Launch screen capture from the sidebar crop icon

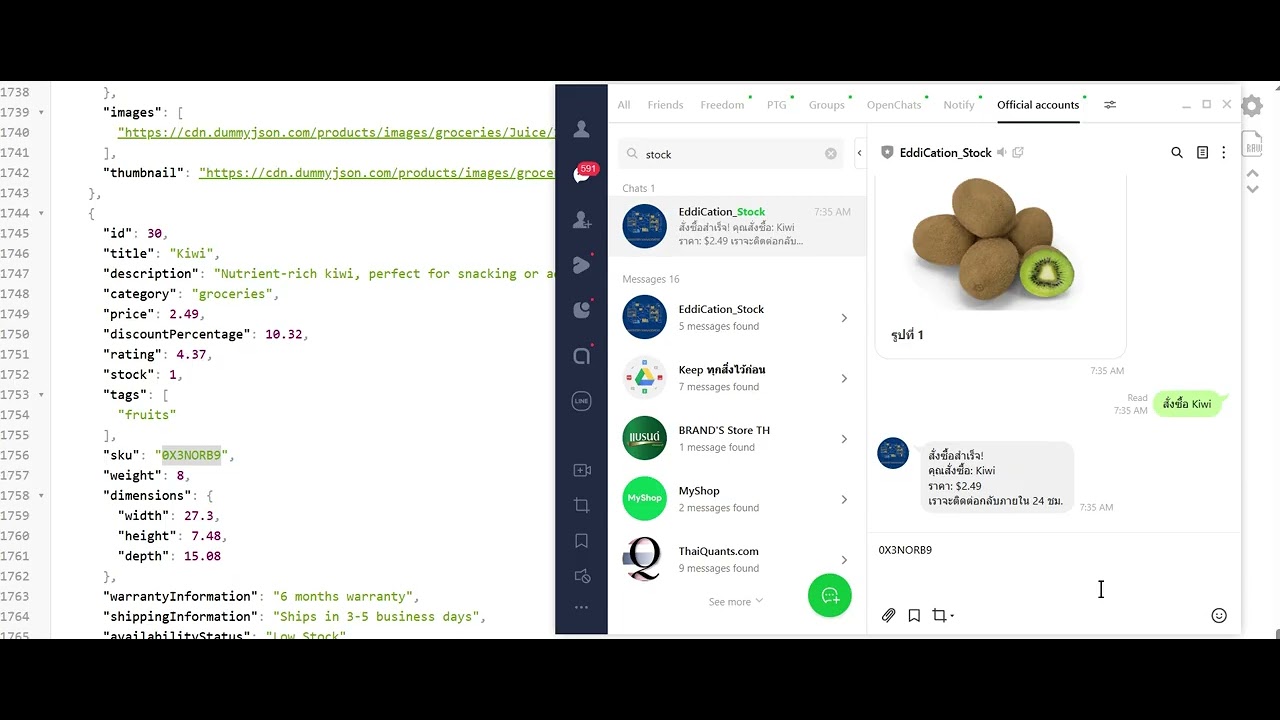pyautogui.click(x=582, y=505)
